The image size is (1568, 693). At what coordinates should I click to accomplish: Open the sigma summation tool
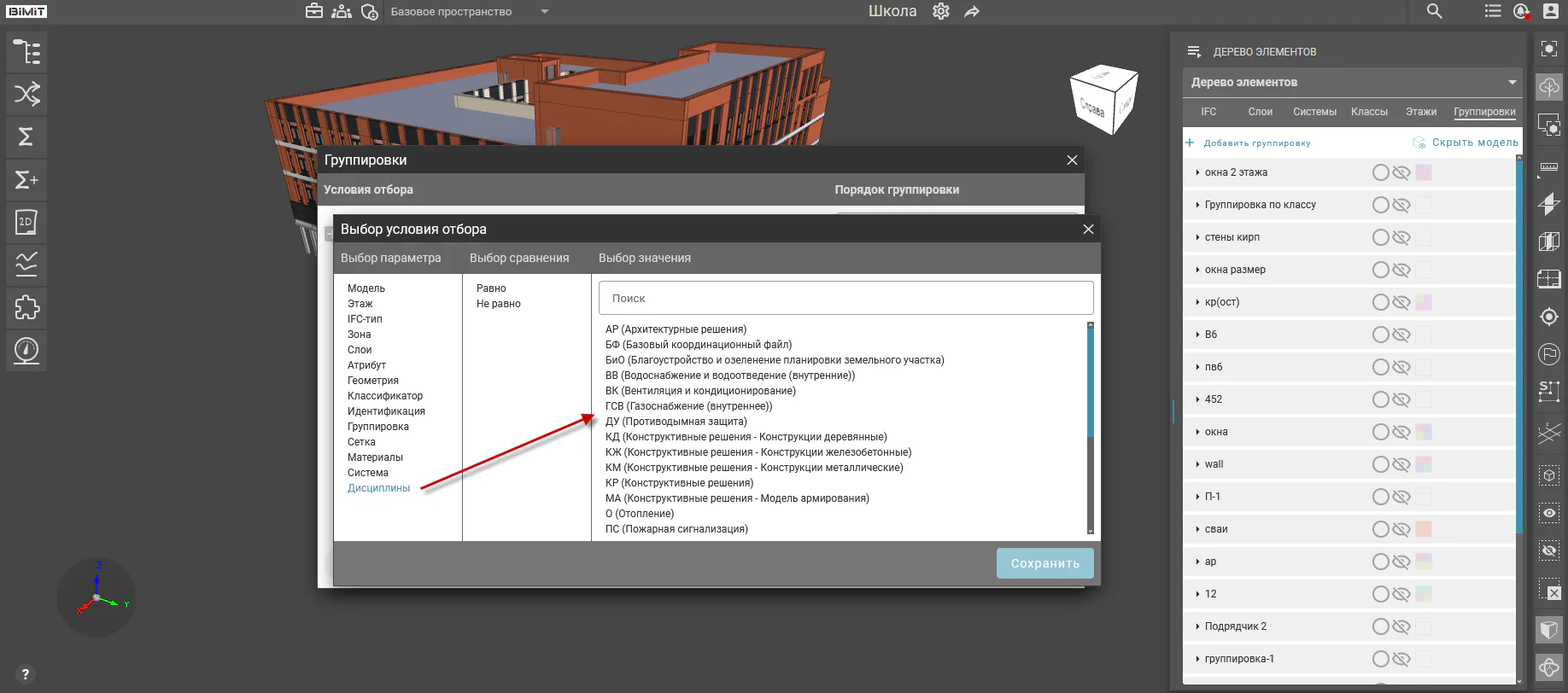[x=26, y=137]
